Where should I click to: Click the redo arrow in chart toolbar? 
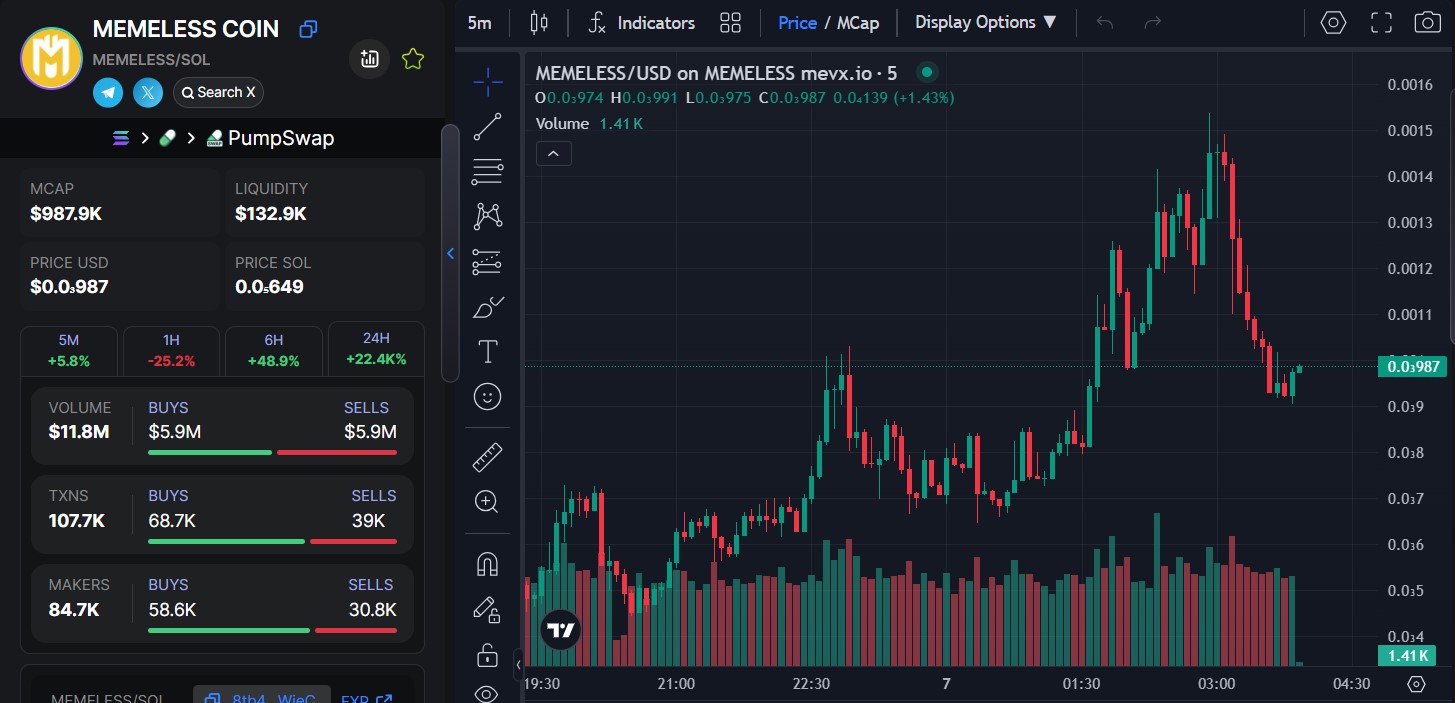pyautogui.click(x=1152, y=22)
